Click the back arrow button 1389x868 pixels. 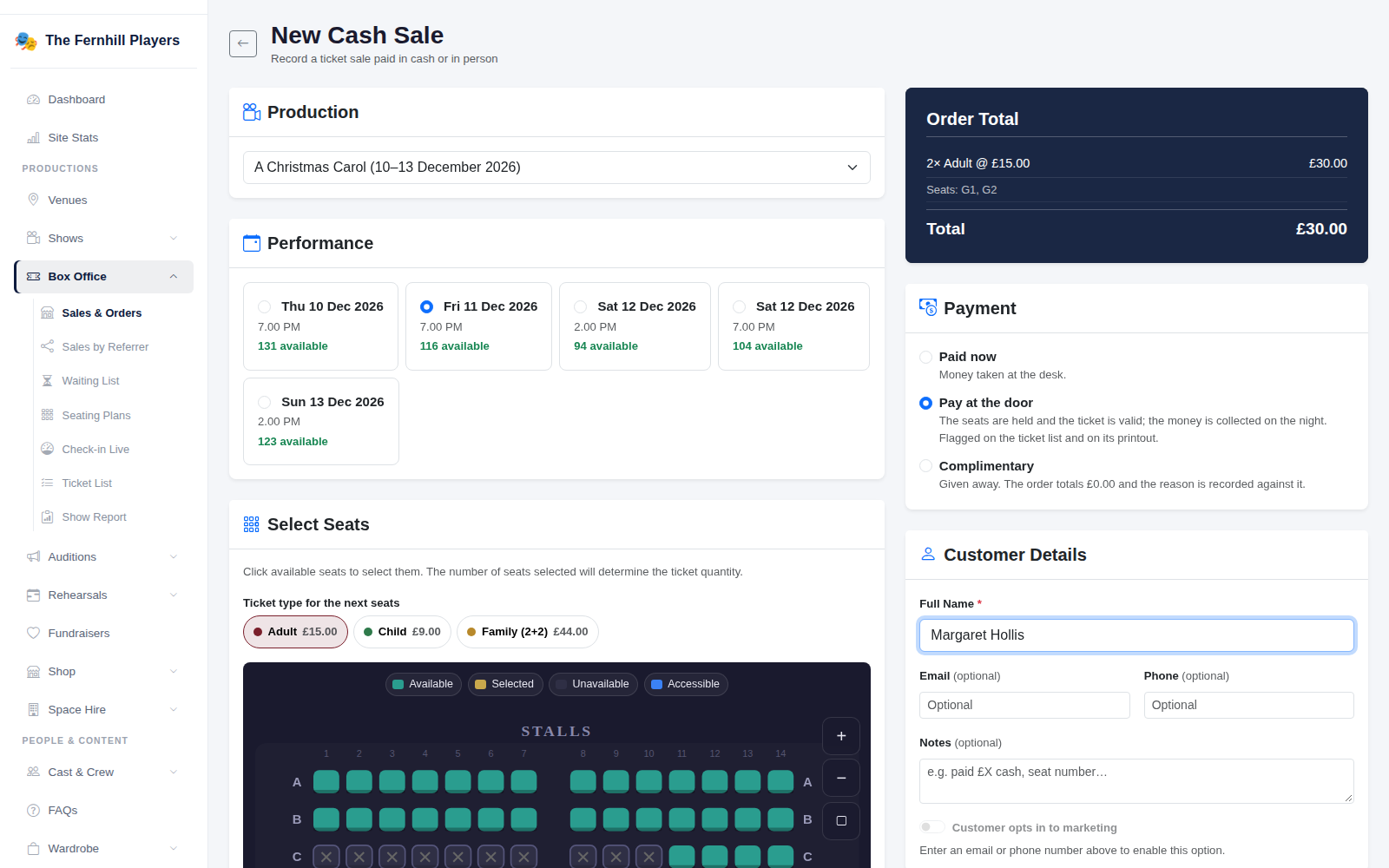pyautogui.click(x=243, y=43)
